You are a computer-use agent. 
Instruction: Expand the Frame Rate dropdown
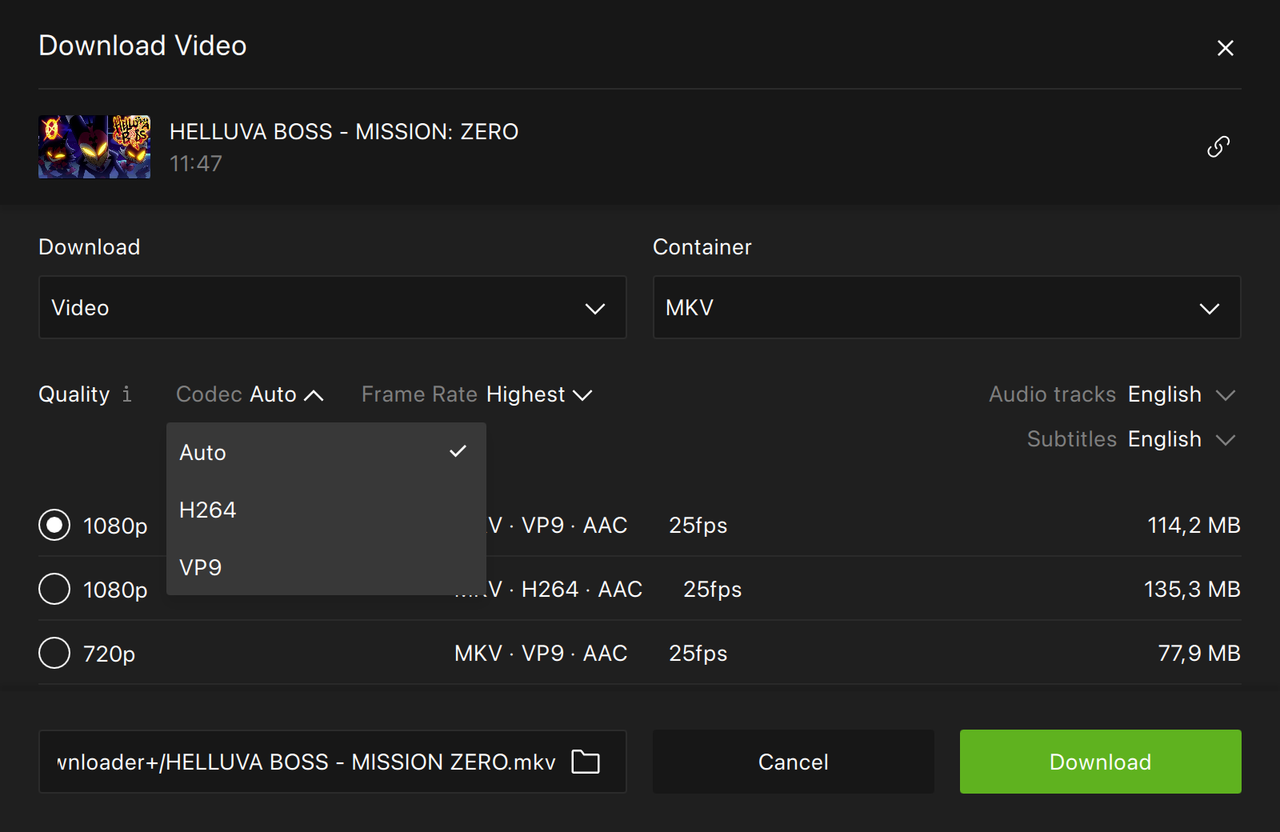(539, 395)
